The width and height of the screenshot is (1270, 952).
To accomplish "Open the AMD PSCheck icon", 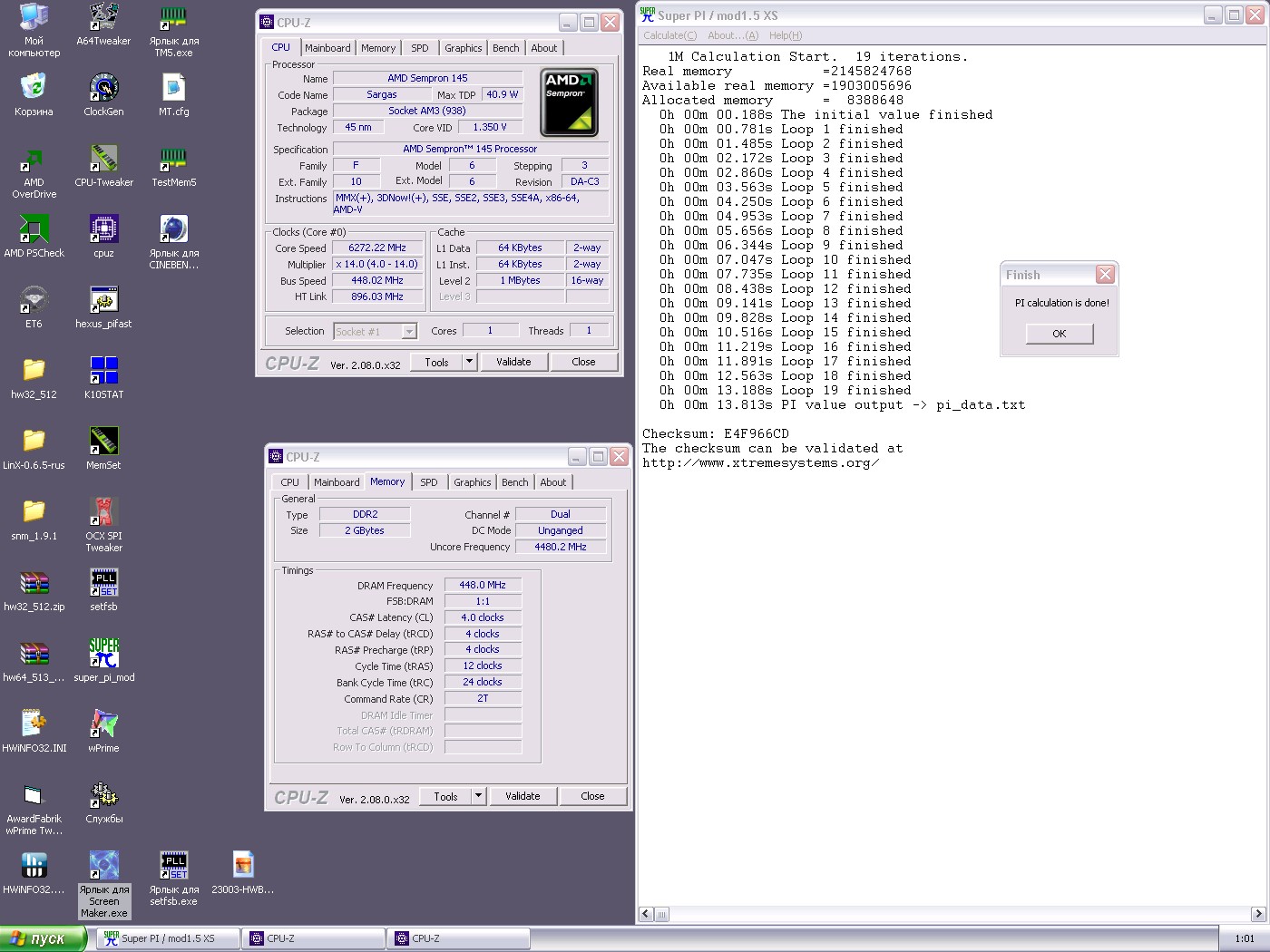I will coord(34,229).
